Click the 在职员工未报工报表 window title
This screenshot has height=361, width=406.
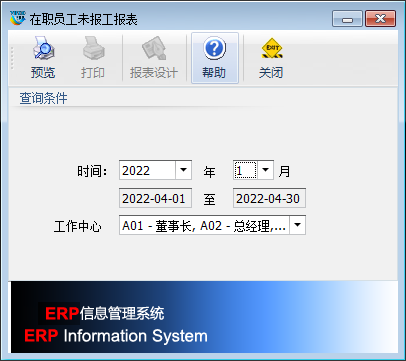pos(83,19)
